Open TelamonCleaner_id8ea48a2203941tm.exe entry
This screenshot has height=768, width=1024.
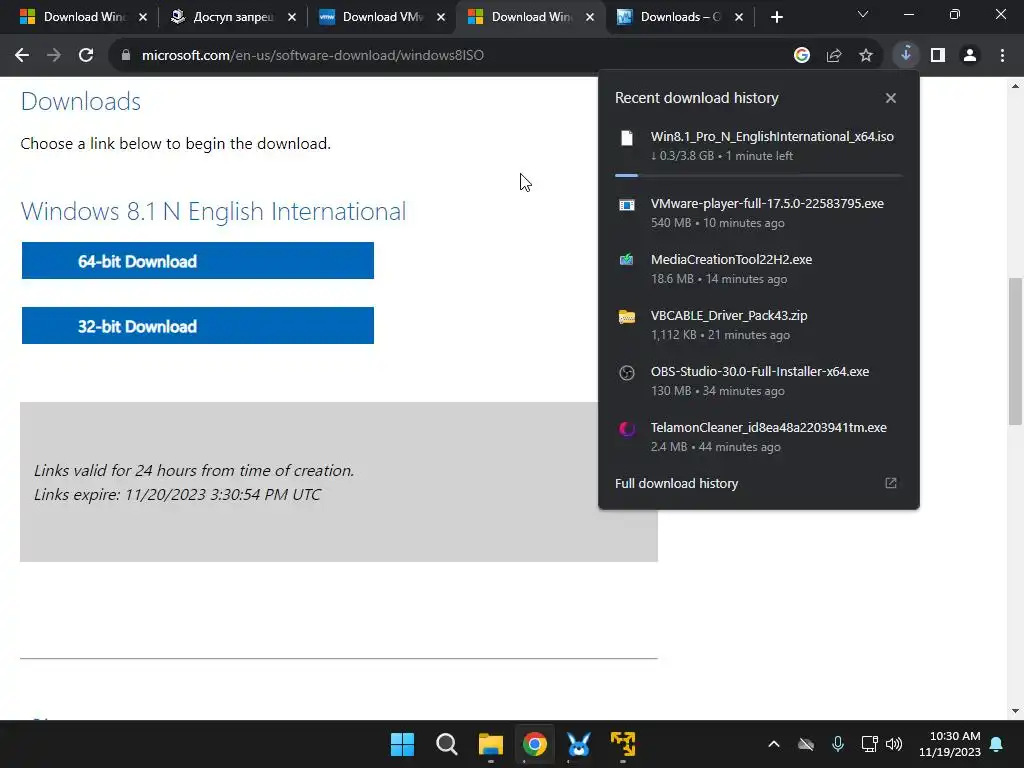[x=759, y=437]
